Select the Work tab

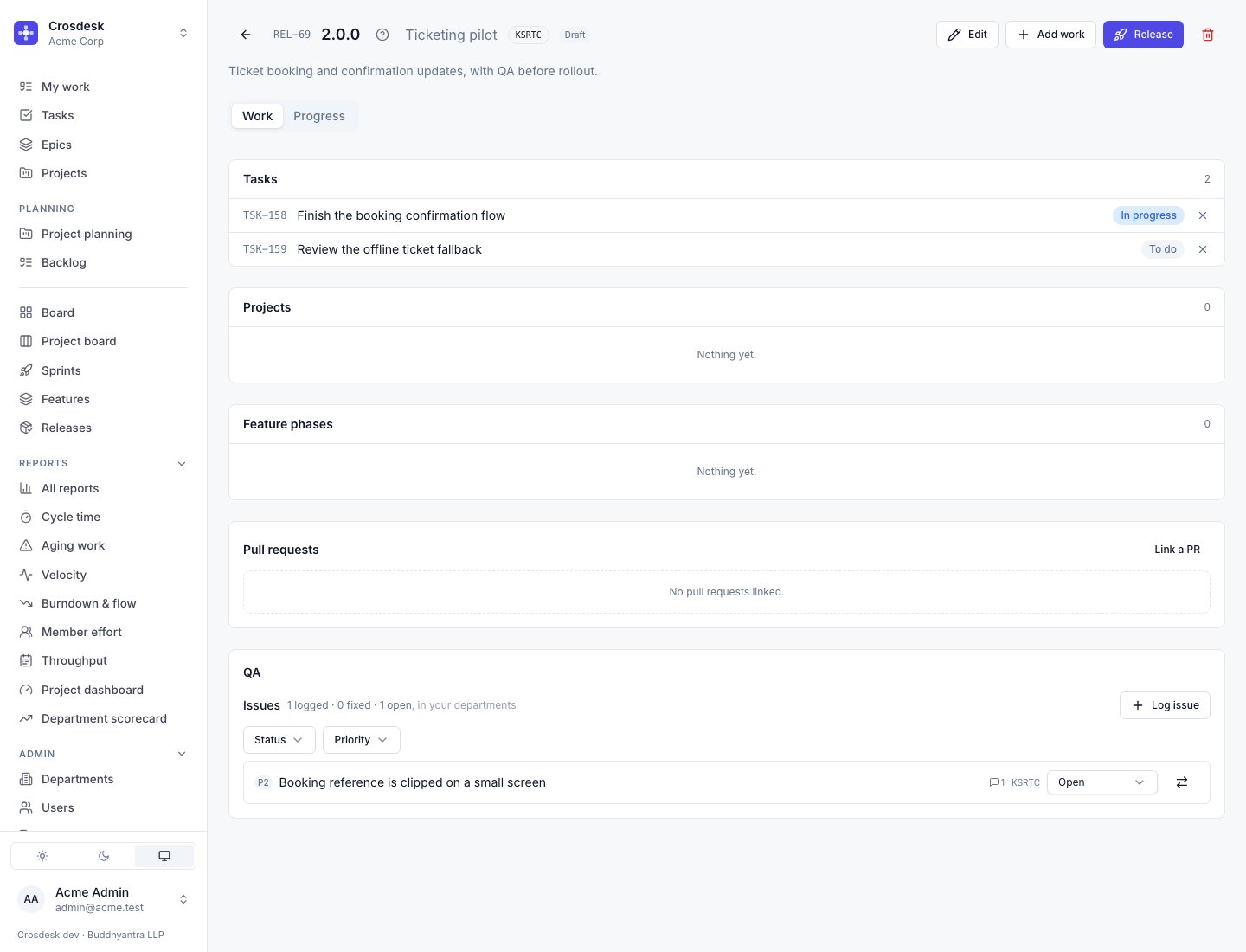257,116
